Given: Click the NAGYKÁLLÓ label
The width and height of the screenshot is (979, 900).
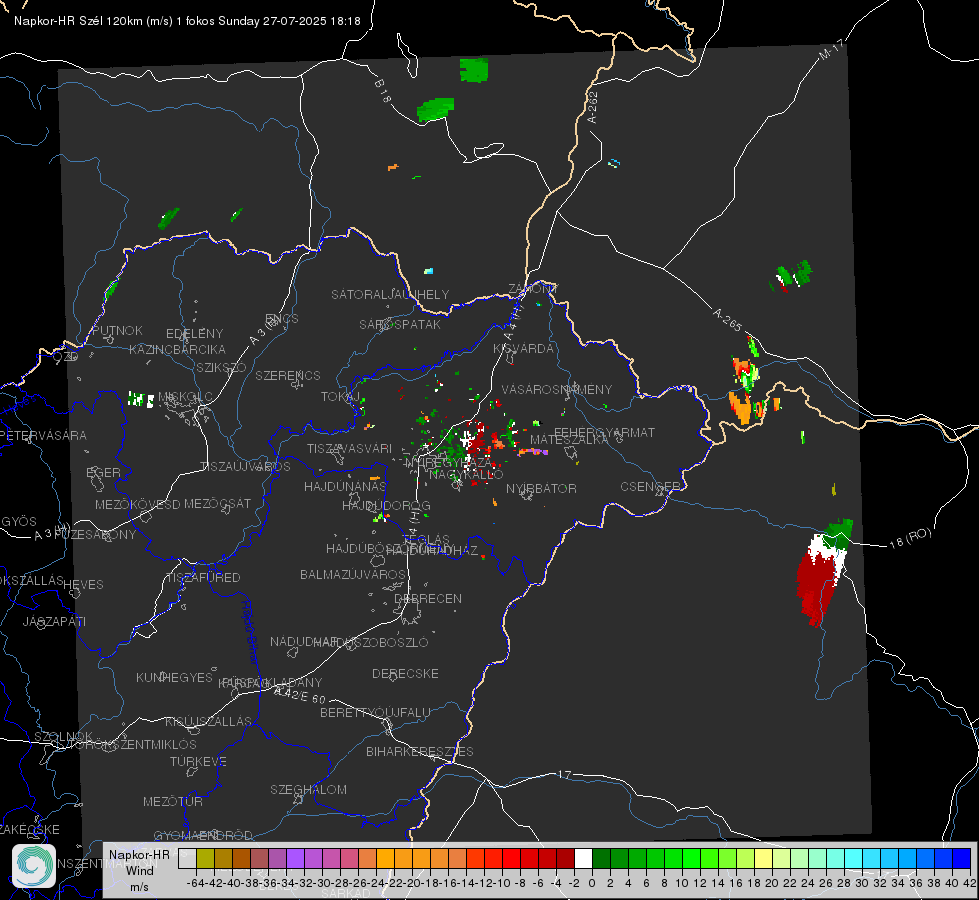Looking at the screenshot, I should [466, 474].
